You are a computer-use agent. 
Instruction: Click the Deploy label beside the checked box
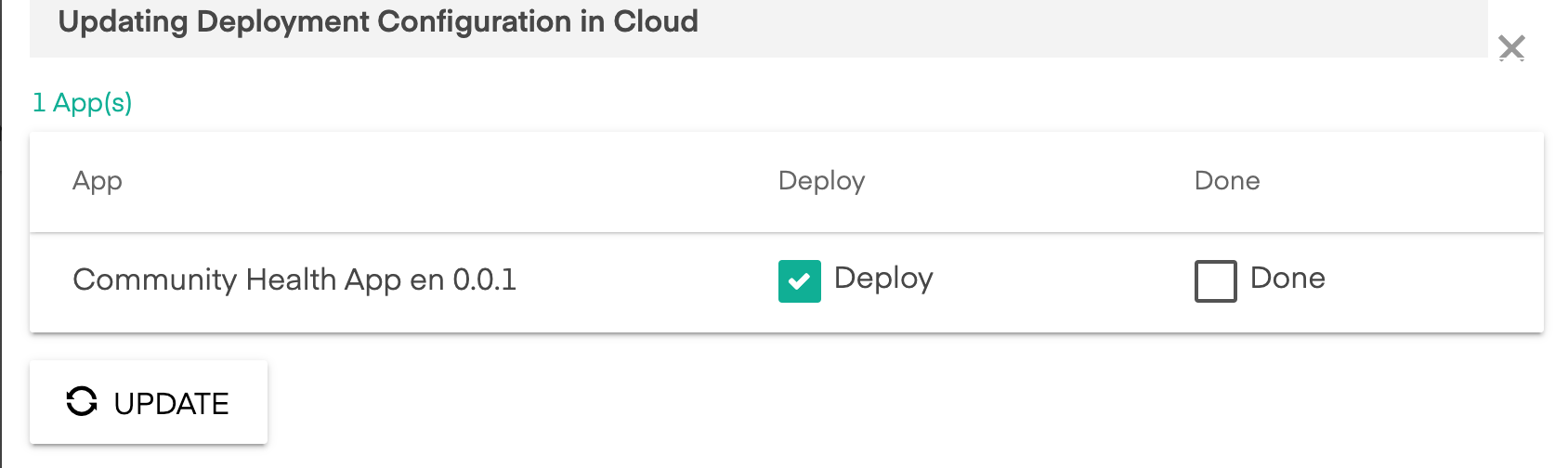pos(883,278)
